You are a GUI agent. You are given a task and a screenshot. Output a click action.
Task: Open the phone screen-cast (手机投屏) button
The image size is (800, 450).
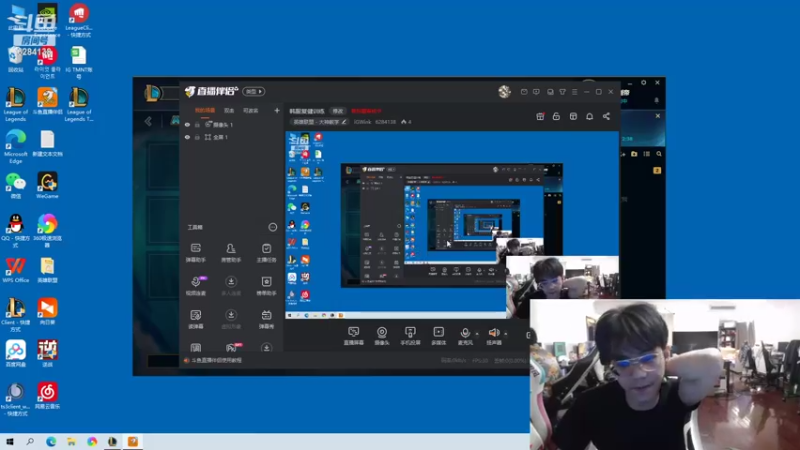410,336
